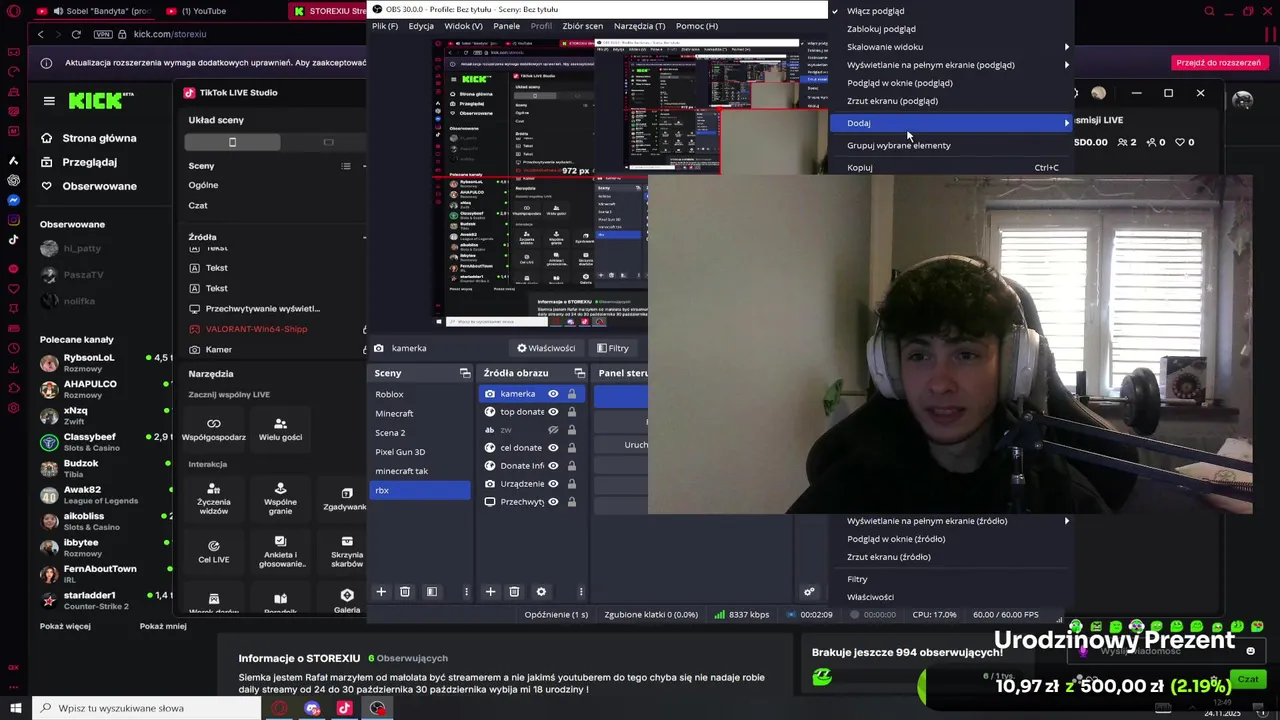The width and height of the screenshot is (1280, 720).
Task: Open scene filters icon under Sceny list
Action: click(432, 592)
